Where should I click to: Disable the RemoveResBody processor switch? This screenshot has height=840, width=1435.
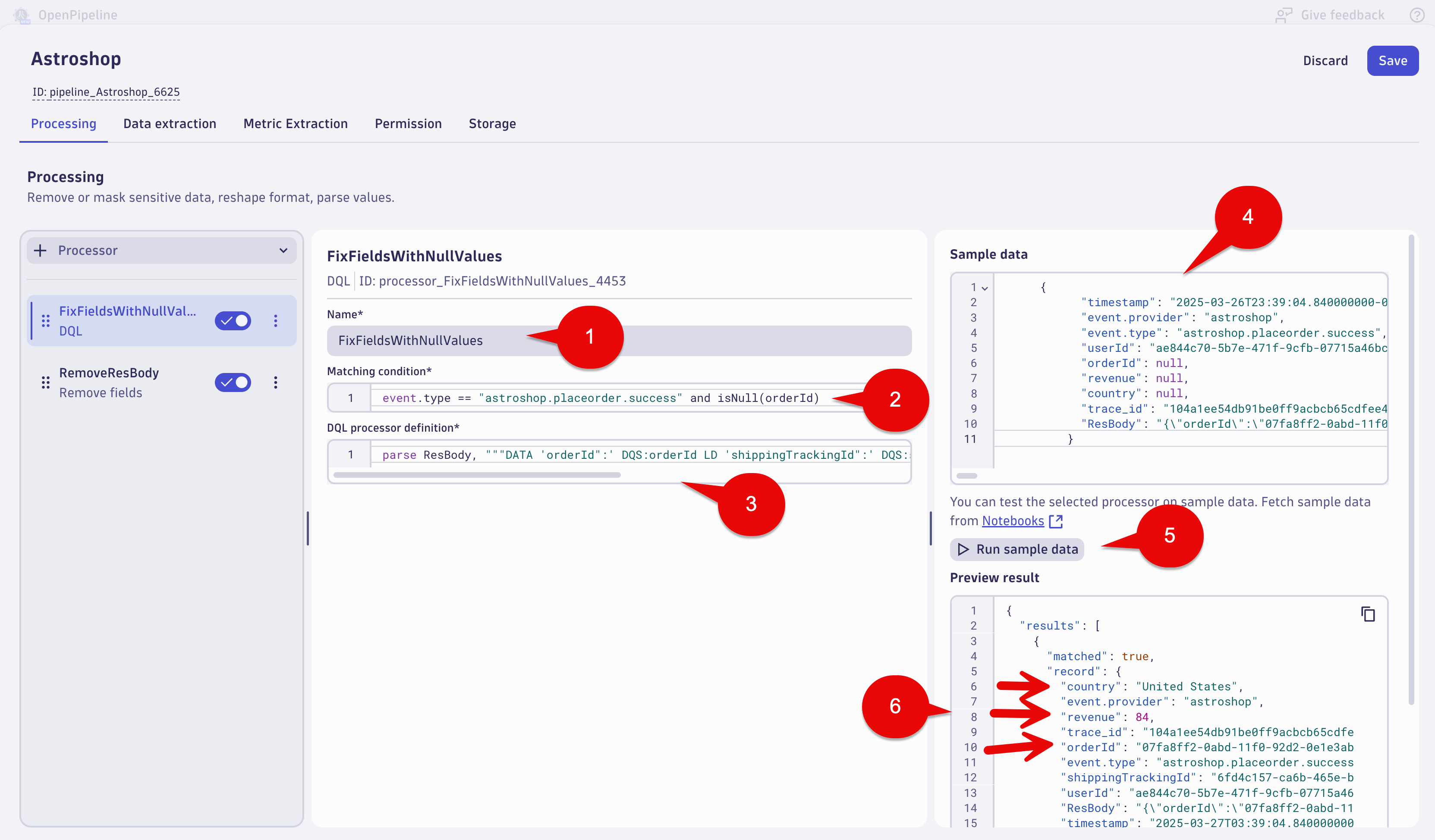coord(232,382)
